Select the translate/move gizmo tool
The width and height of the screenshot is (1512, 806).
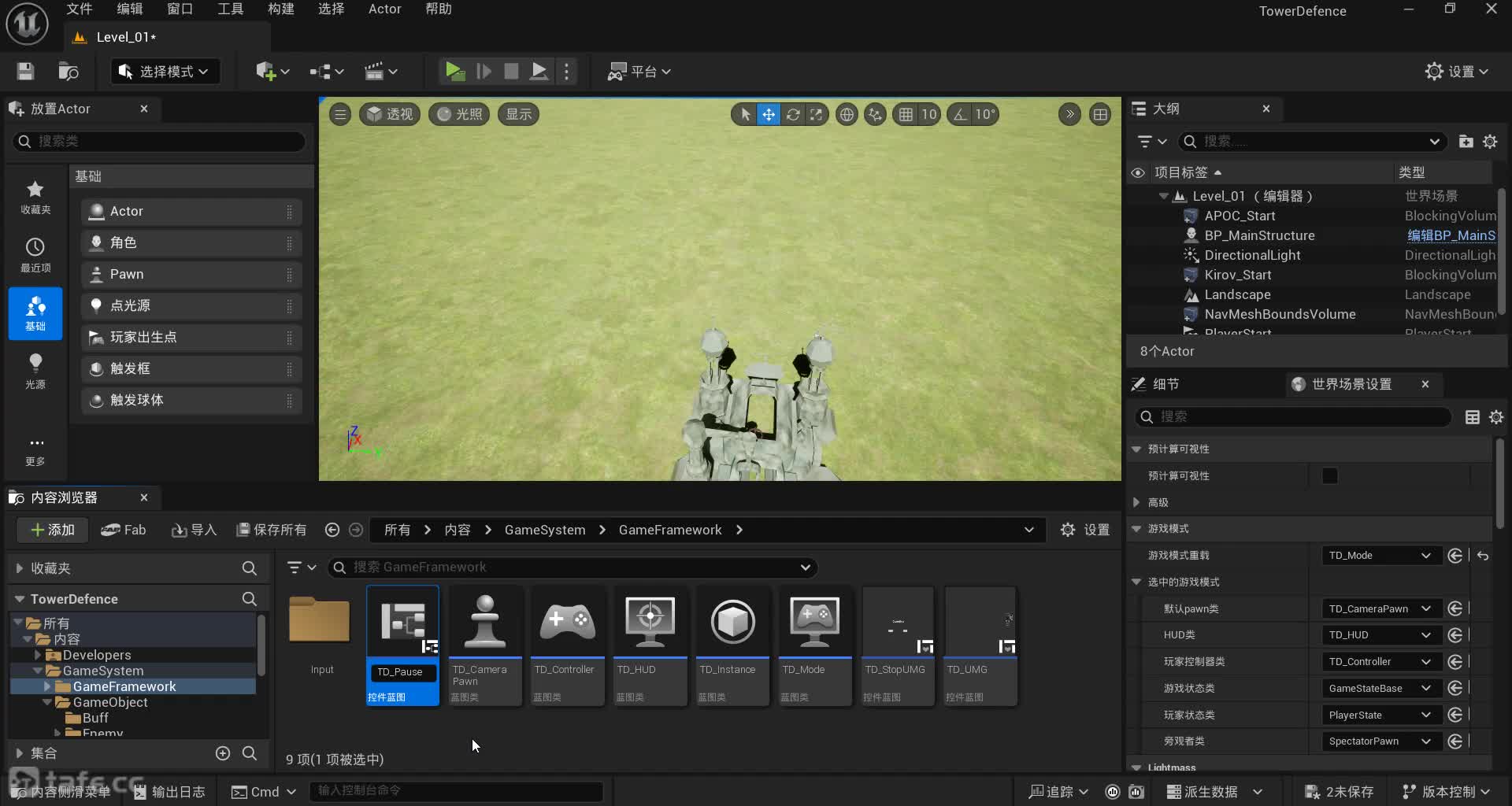coord(768,115)
